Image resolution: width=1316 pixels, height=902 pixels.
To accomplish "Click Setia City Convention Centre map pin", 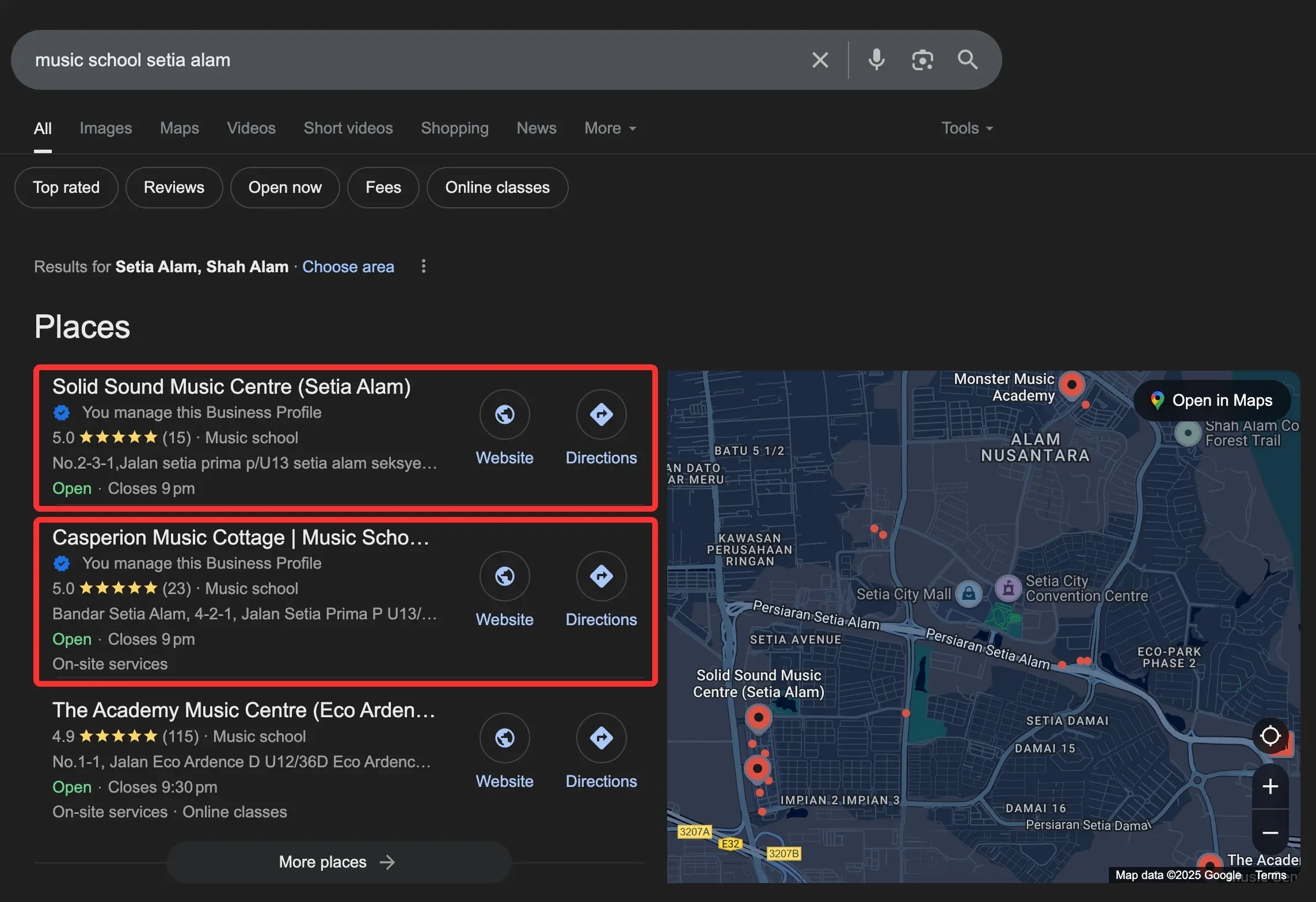I will [1009, 588].
